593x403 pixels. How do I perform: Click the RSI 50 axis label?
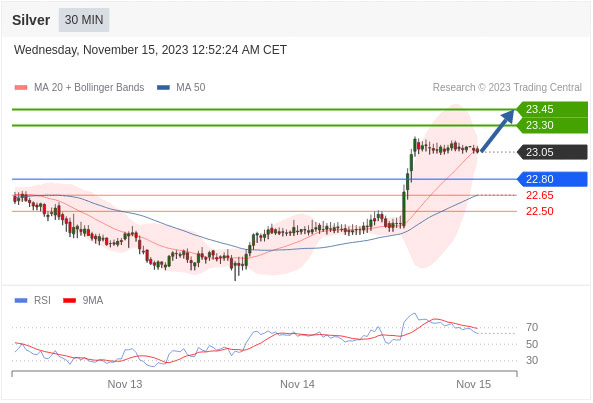pyautogui.click(x=532, y=344)
